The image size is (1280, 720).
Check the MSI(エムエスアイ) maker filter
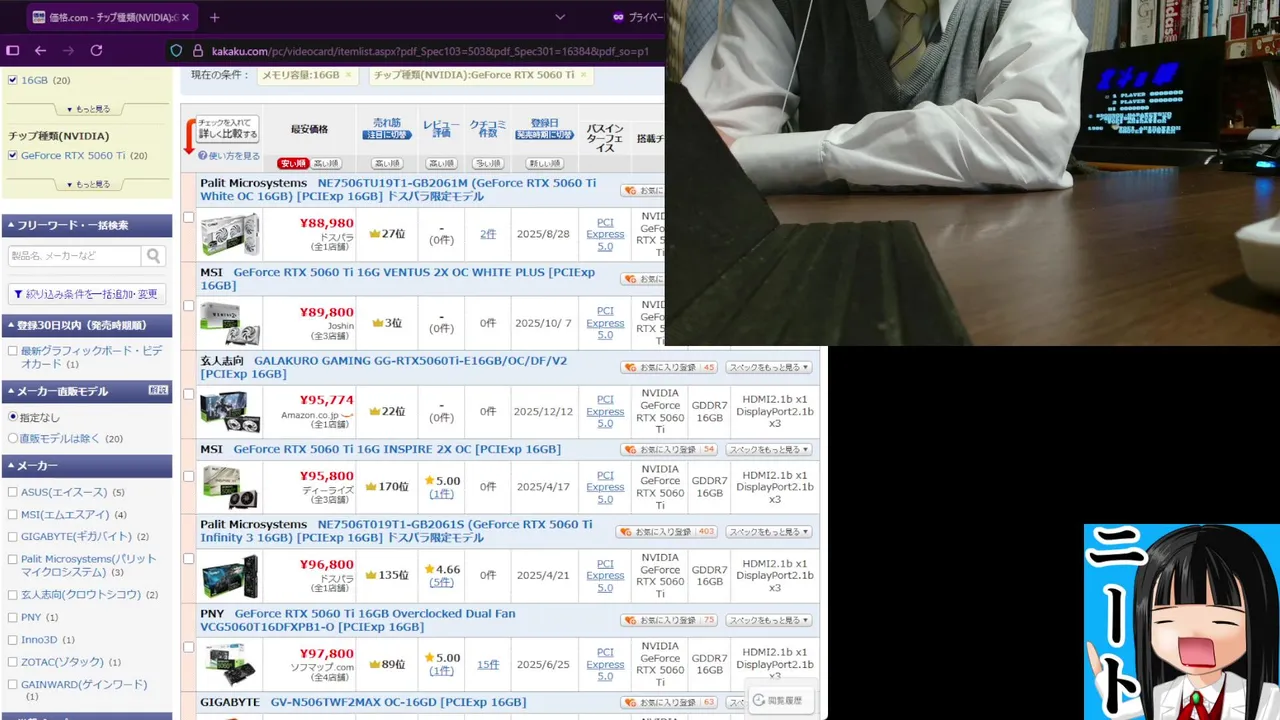13,514
